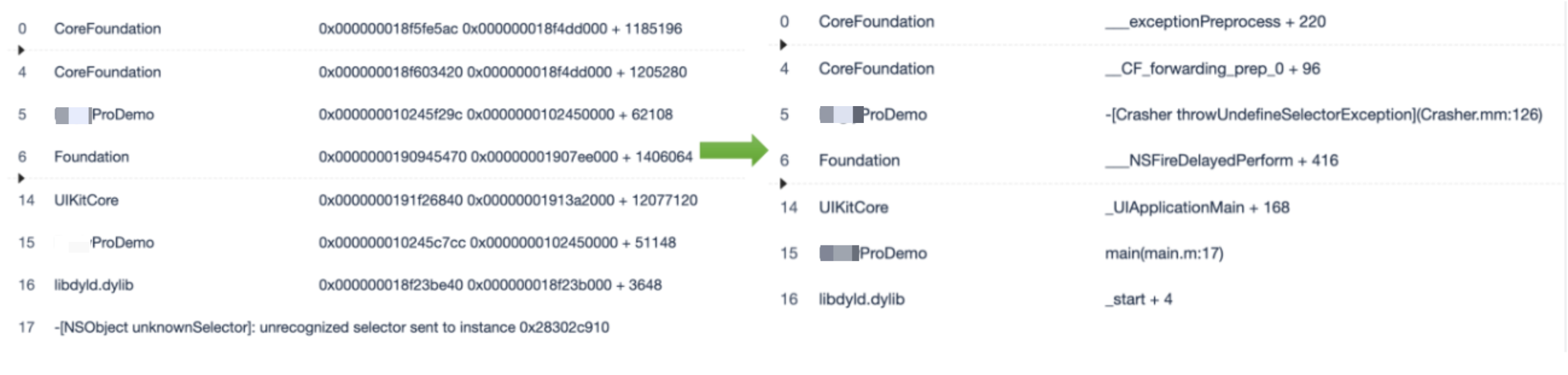Select the unrecognized selector exception message line
The image size is (1568, 375).
(332, 327)
